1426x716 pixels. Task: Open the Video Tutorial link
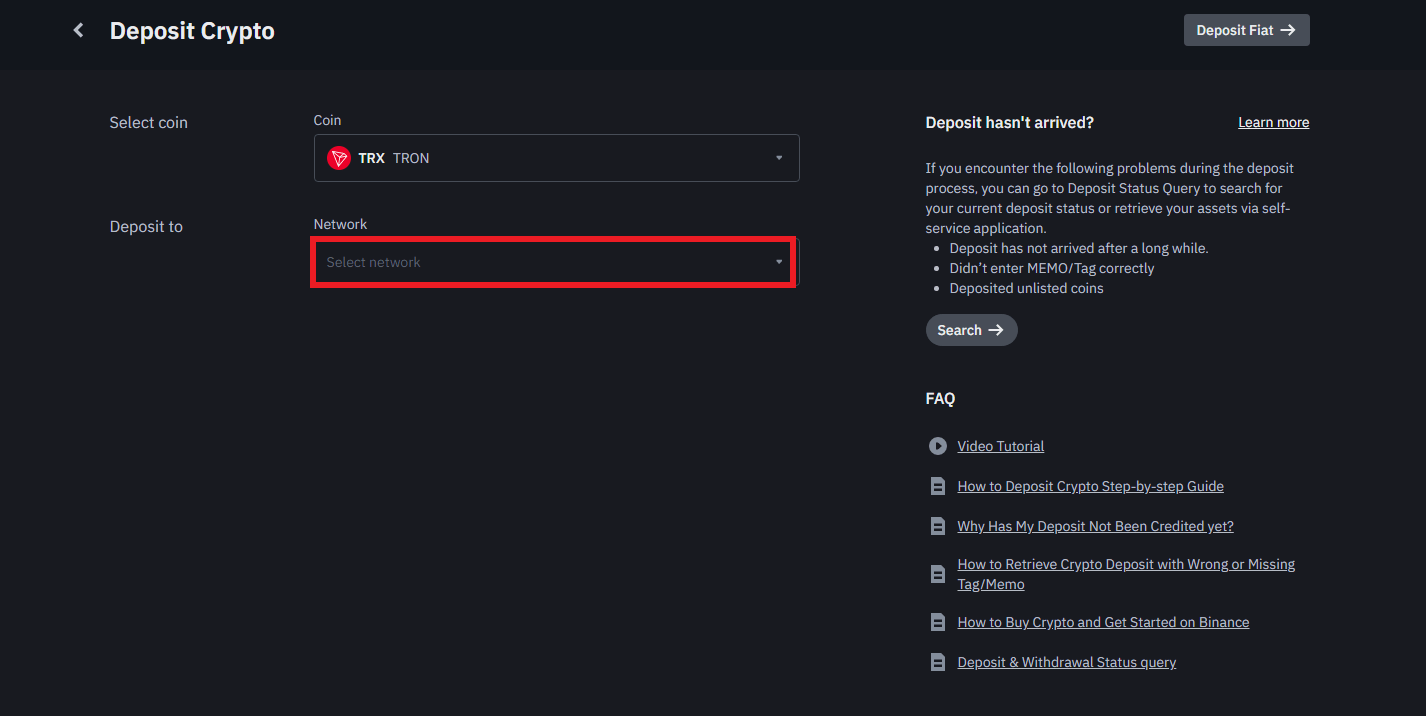coord(1000,446)
